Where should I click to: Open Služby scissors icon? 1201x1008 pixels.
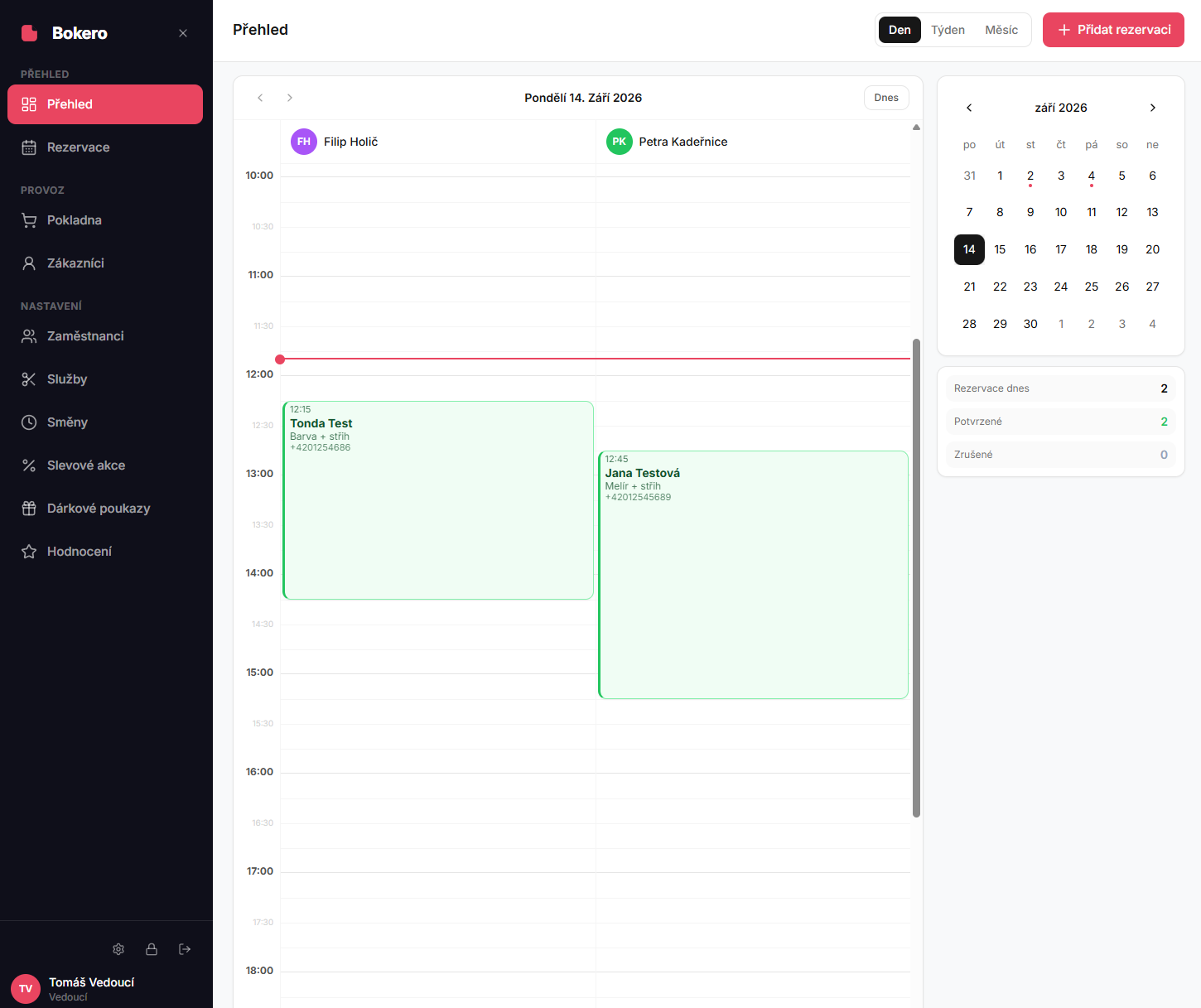coord(29,379)
